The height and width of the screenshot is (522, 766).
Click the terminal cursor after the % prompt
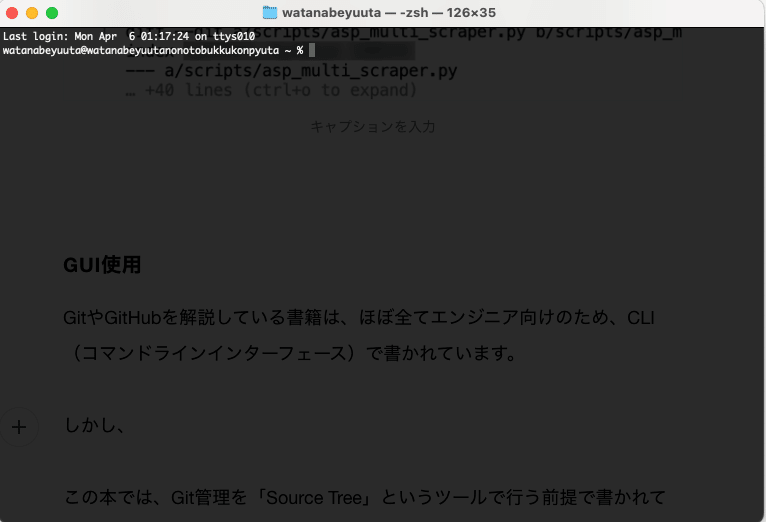point(313,50)
